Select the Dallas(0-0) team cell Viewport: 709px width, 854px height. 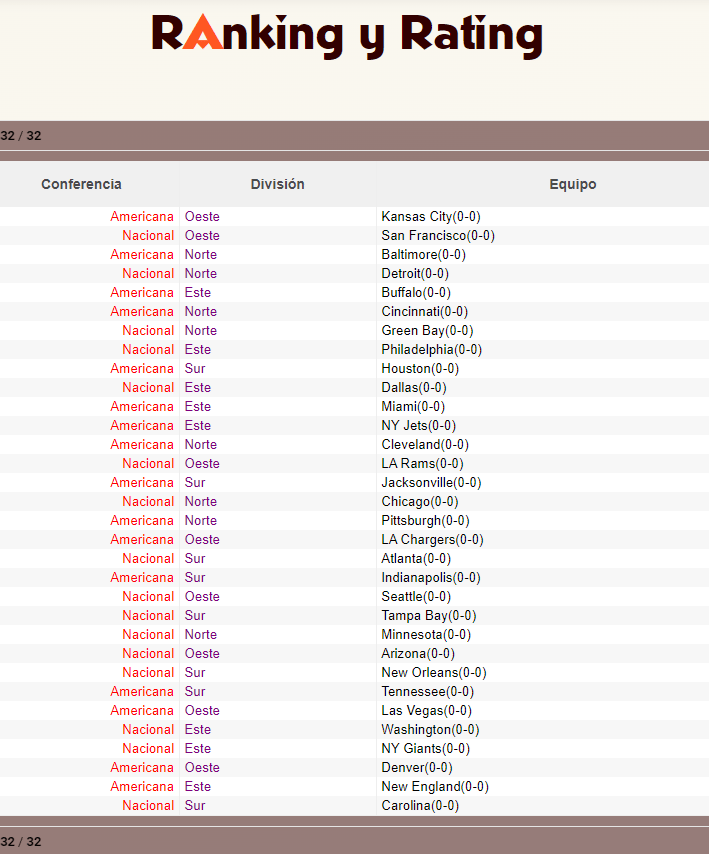click(x=414, y=387)
